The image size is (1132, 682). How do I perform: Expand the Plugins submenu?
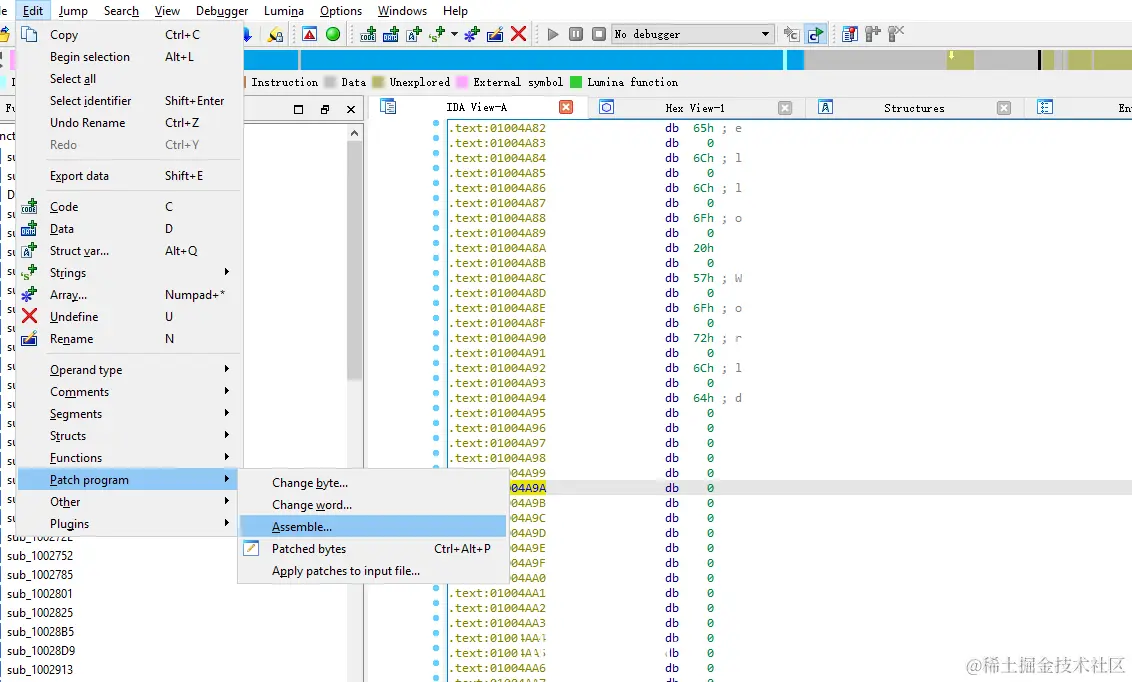point(227,523)
